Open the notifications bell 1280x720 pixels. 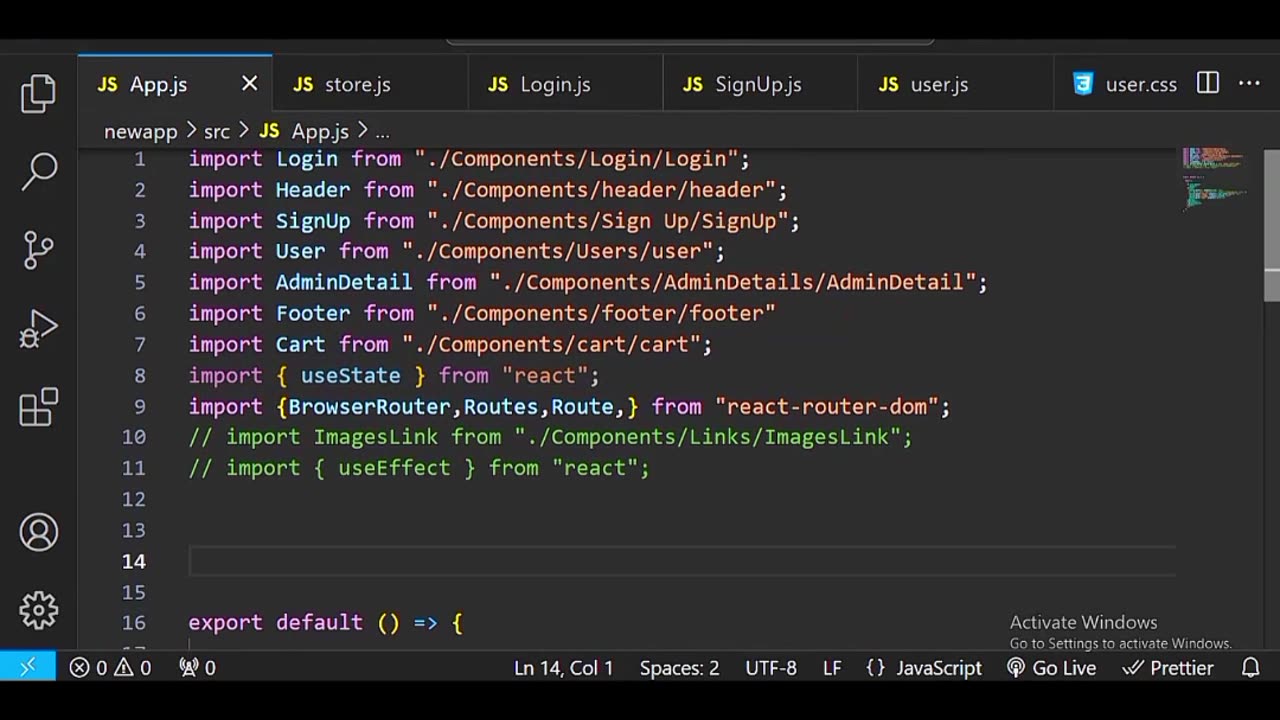(x=1250, y=667)
